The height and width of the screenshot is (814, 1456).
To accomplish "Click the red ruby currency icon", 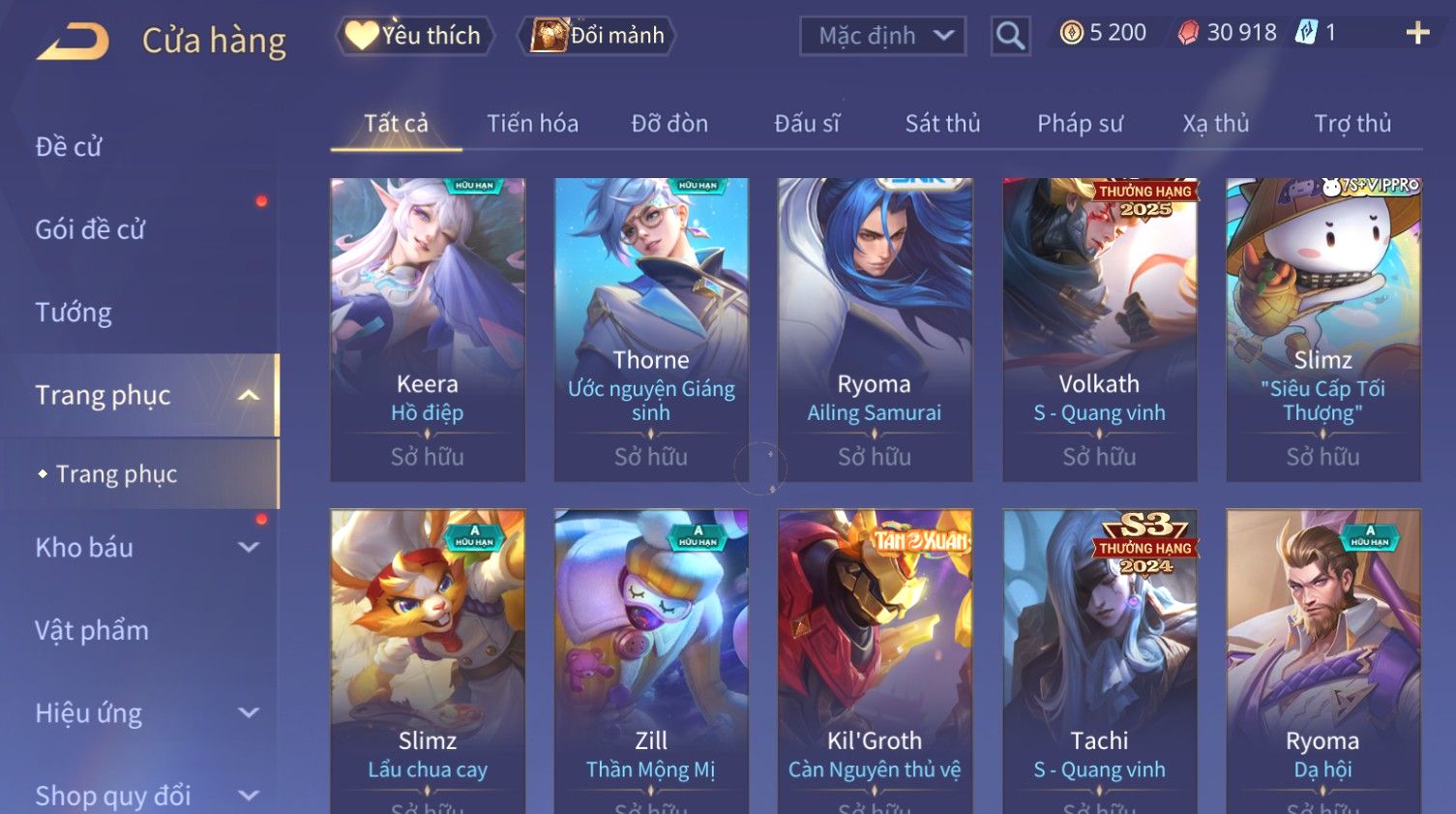I will coord(1188,33).
